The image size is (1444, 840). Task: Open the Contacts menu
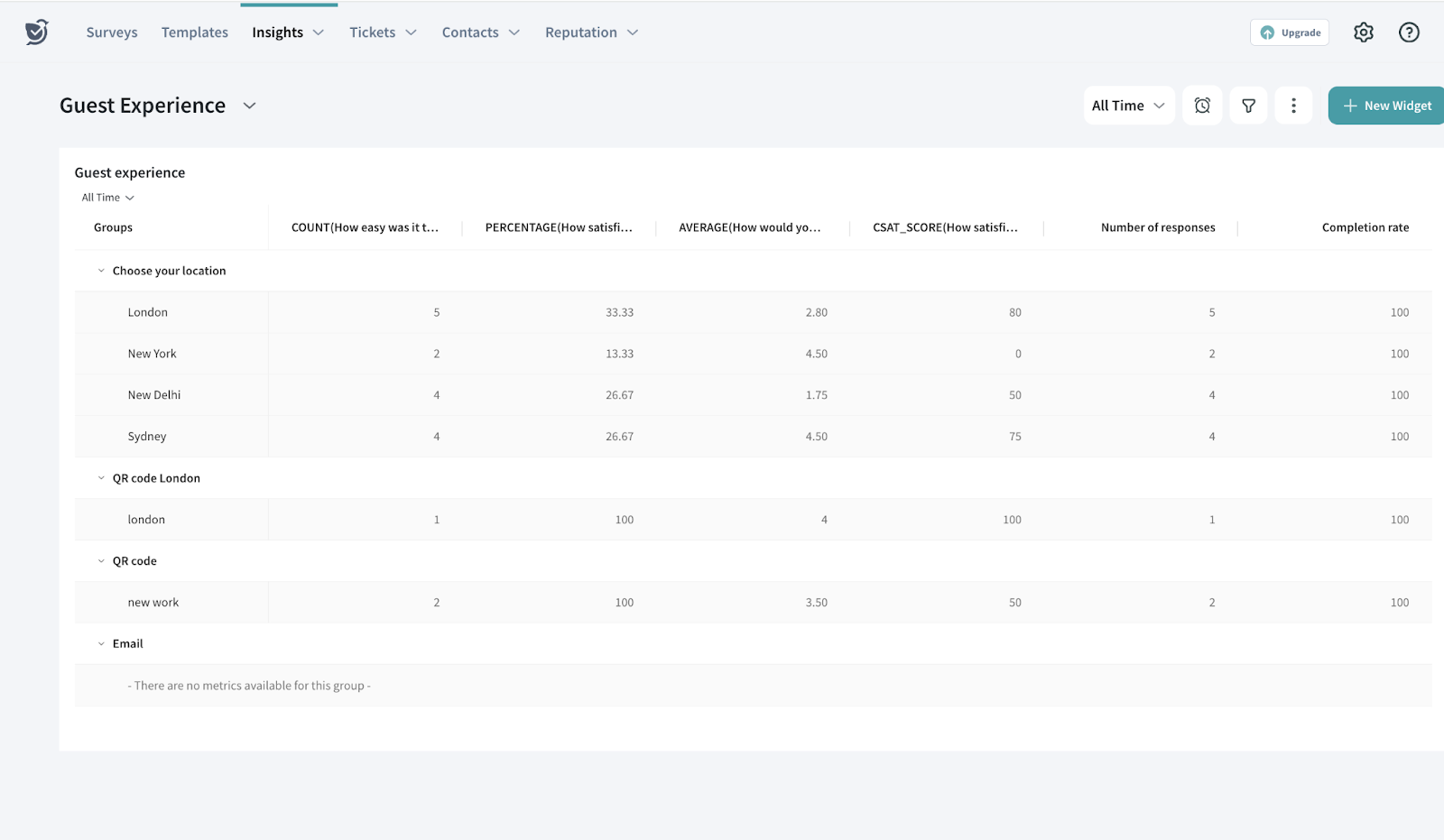pyautogui.click(x=480, y=32)
